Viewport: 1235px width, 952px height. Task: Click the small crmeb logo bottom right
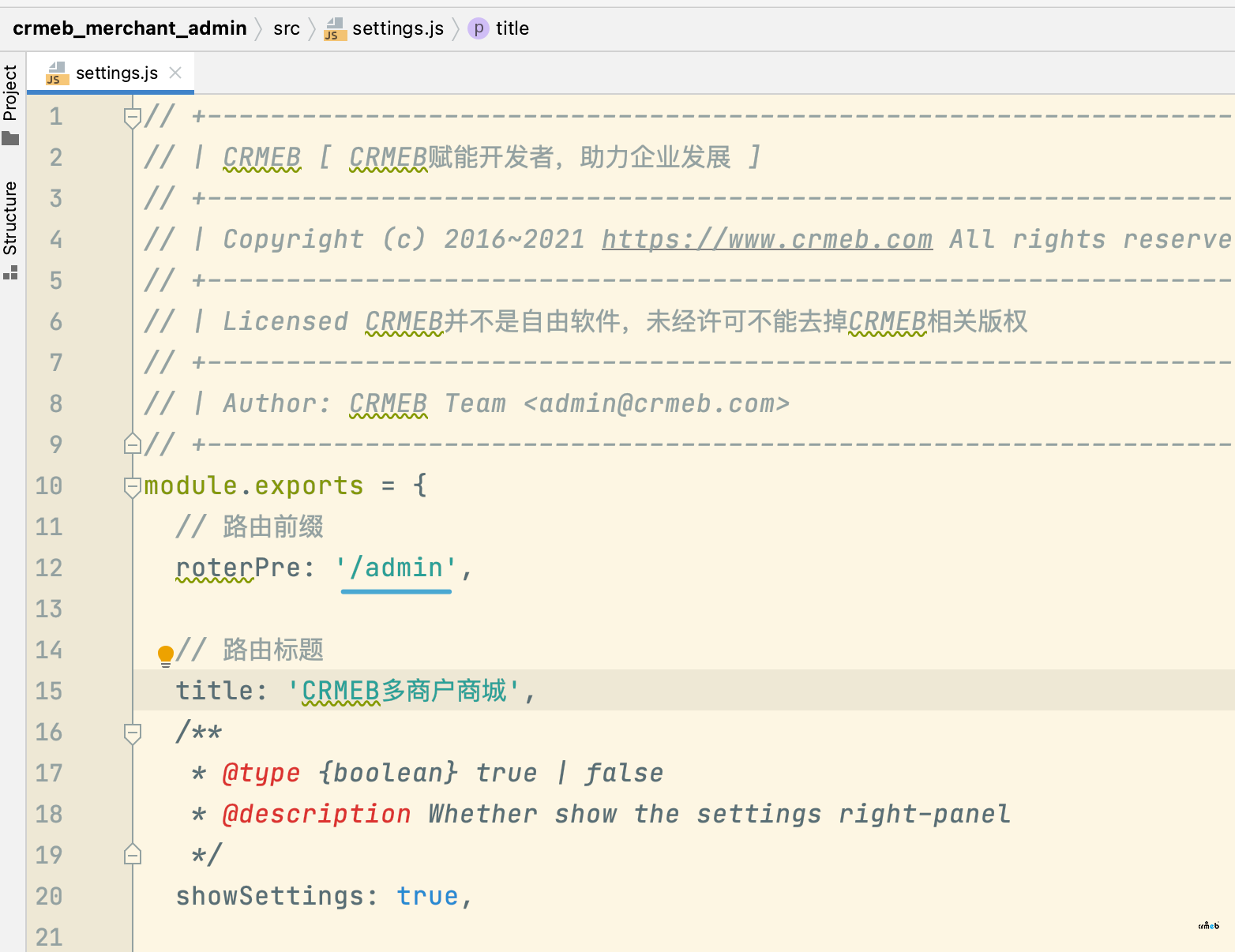1209,926
